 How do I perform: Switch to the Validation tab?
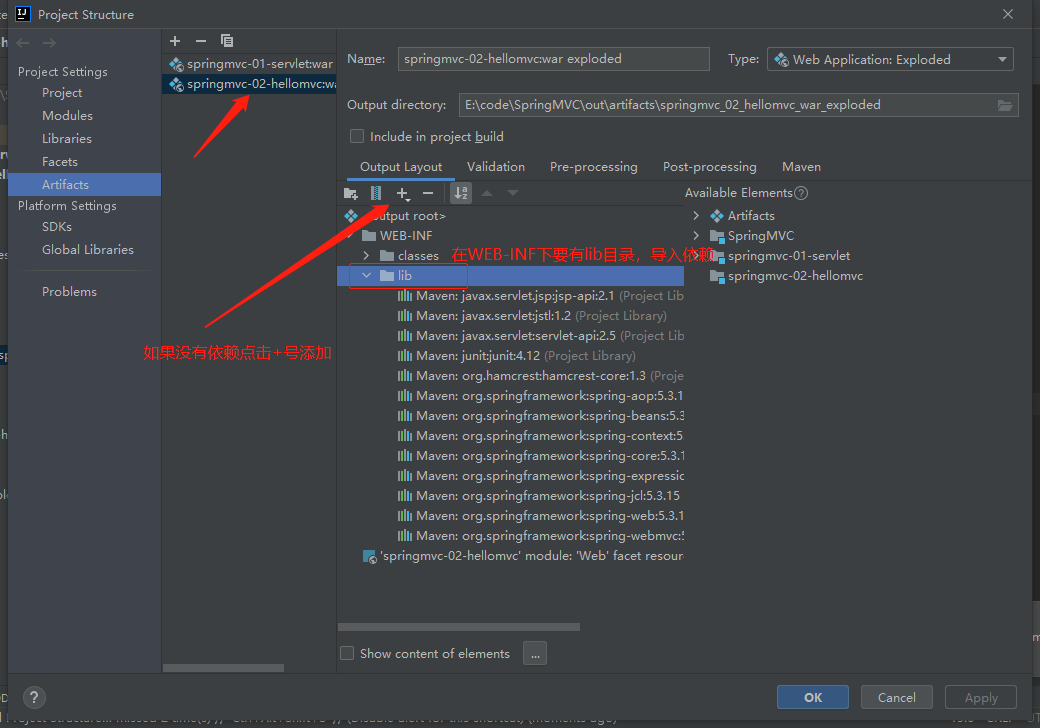495,167
